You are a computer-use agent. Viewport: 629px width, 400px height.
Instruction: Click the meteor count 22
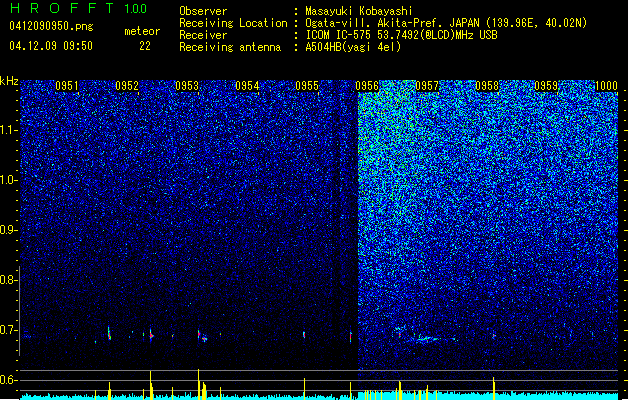(x=145, y=46)
